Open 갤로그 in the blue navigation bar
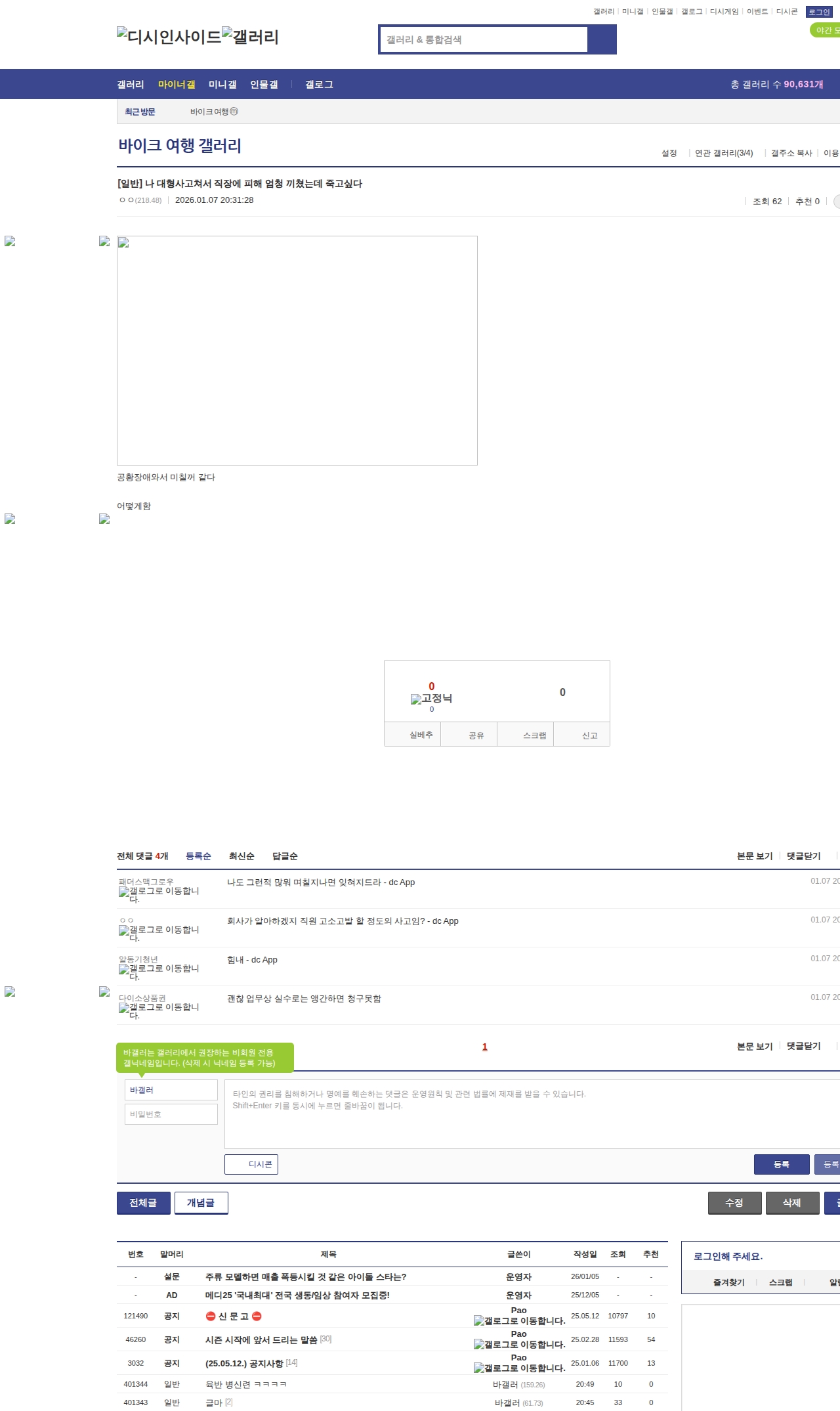 (x=319, y=84)
